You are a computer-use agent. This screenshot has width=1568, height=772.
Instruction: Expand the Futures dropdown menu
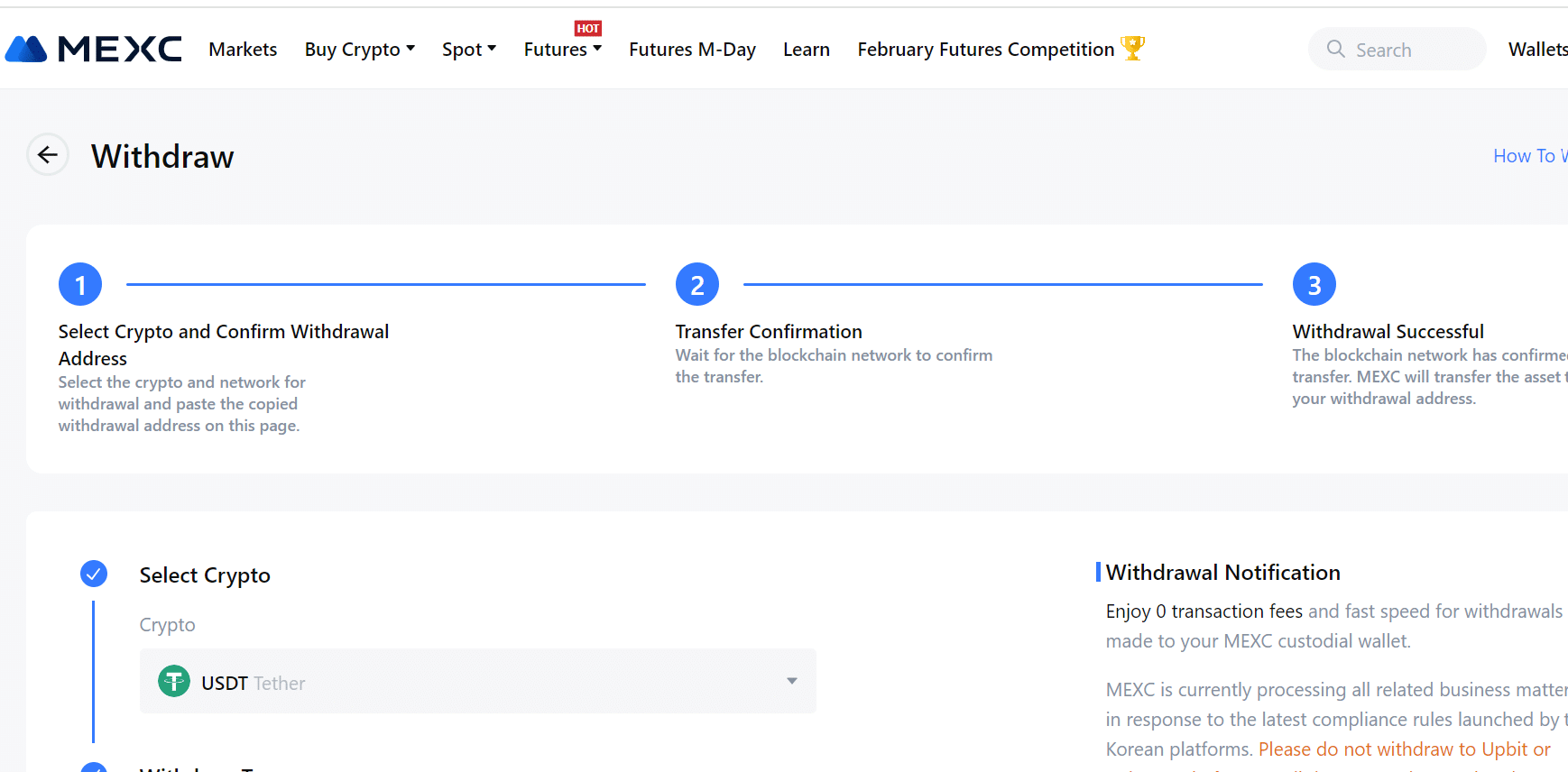pos(563,50)
